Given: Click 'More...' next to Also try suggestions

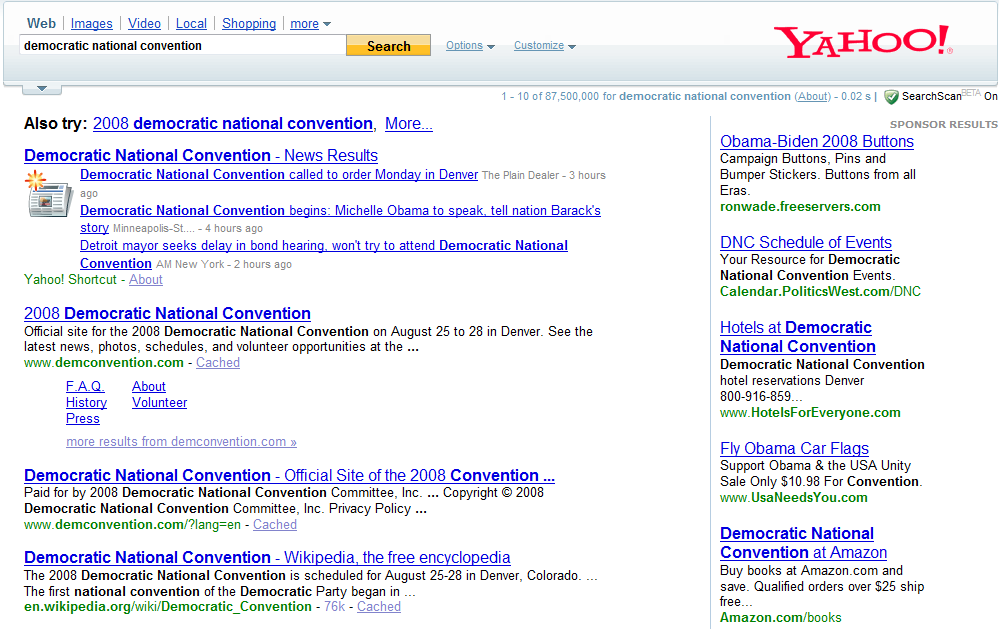Looking at the screenshot, I should (408, 123).
